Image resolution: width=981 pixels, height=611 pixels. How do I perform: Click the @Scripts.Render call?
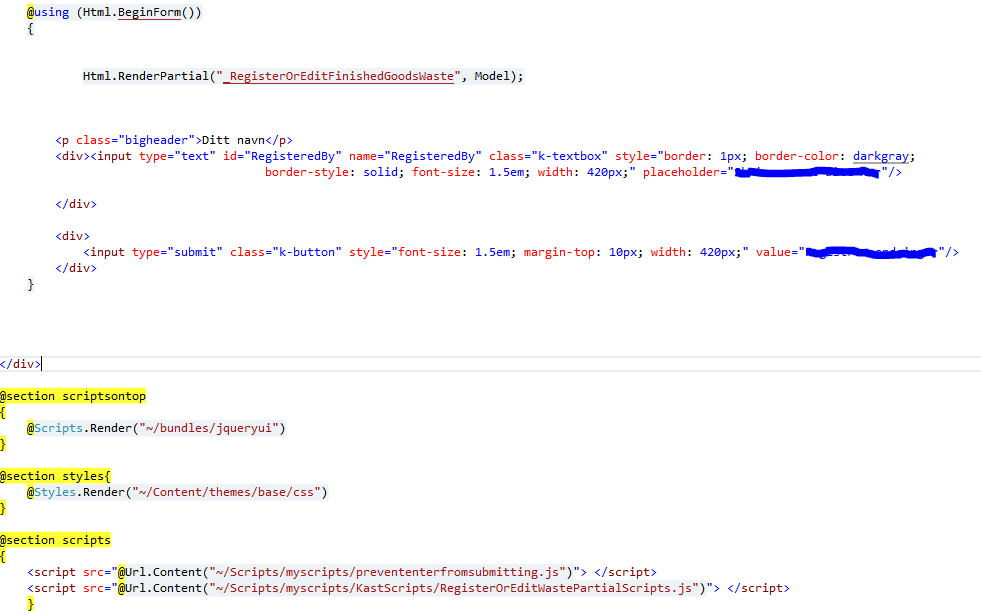pos(156,428)
